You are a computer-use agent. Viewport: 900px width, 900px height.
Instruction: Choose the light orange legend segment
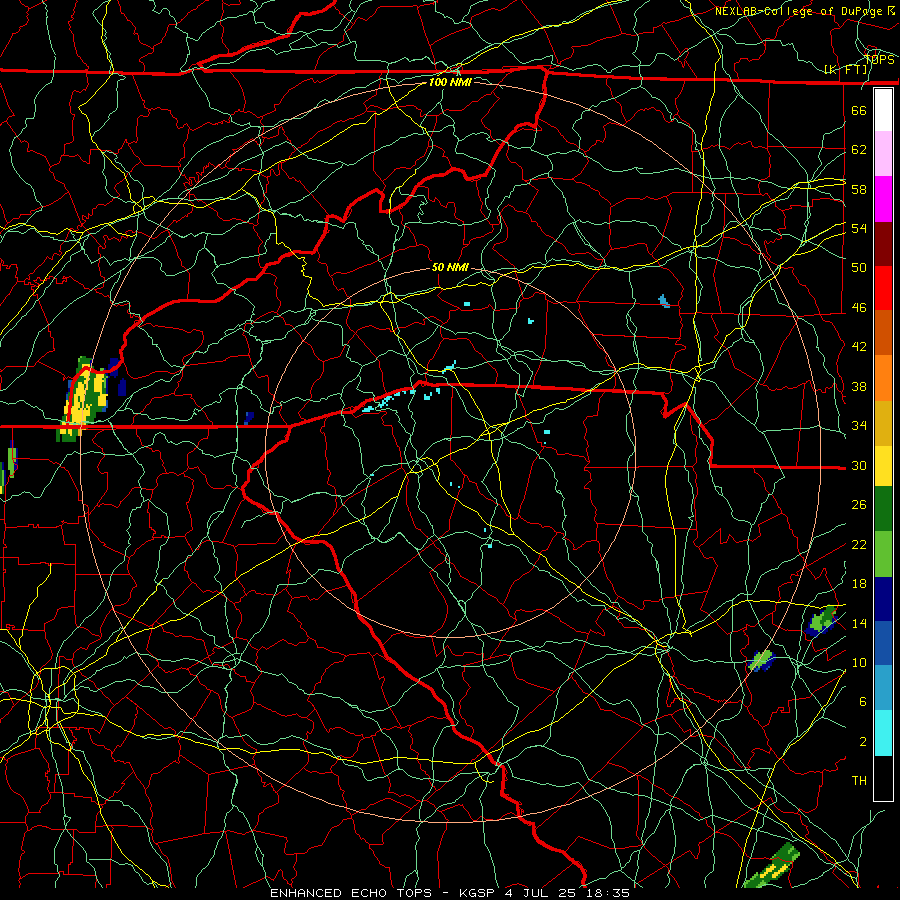click(883, 378)
